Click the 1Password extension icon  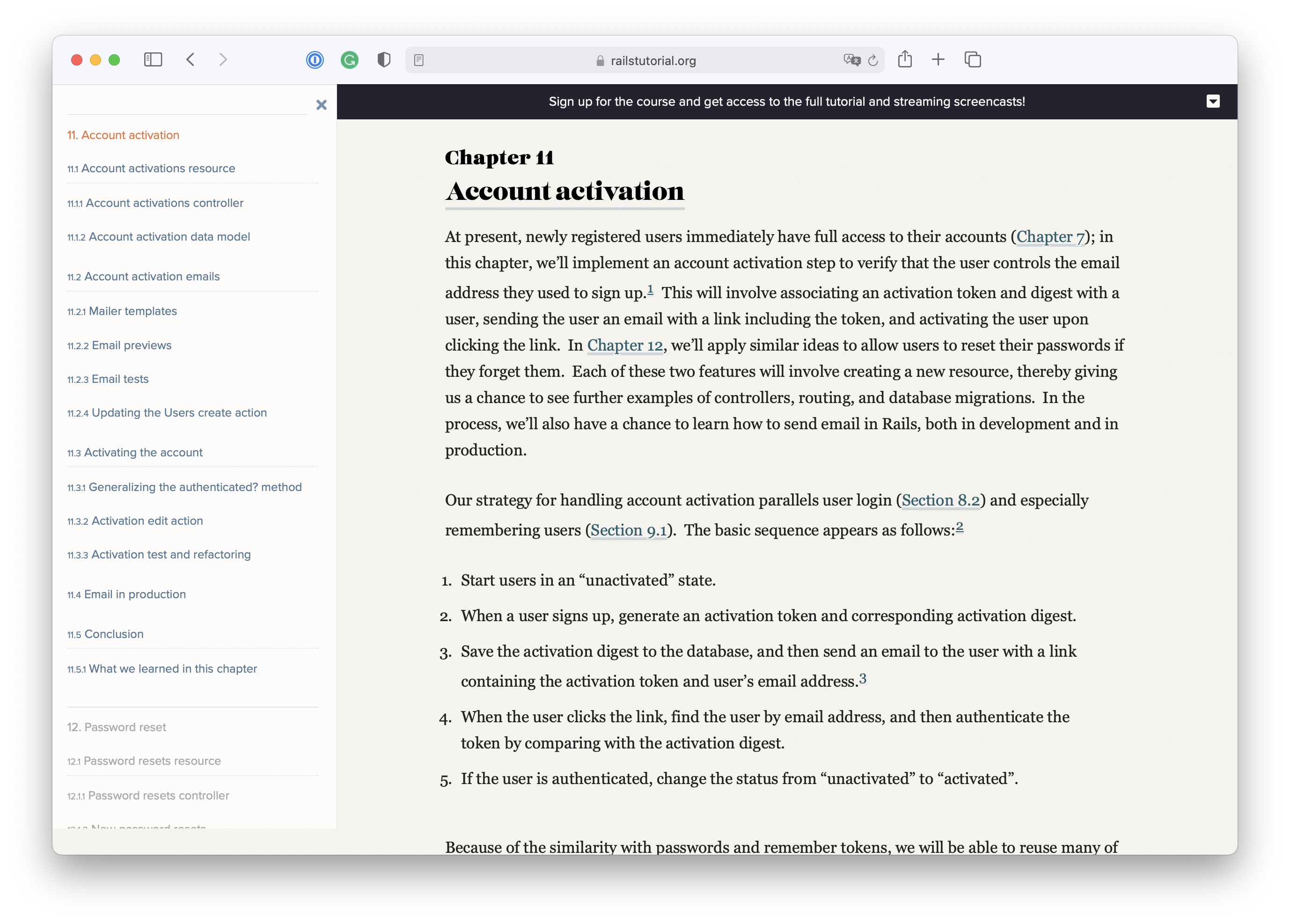[315, 60]
